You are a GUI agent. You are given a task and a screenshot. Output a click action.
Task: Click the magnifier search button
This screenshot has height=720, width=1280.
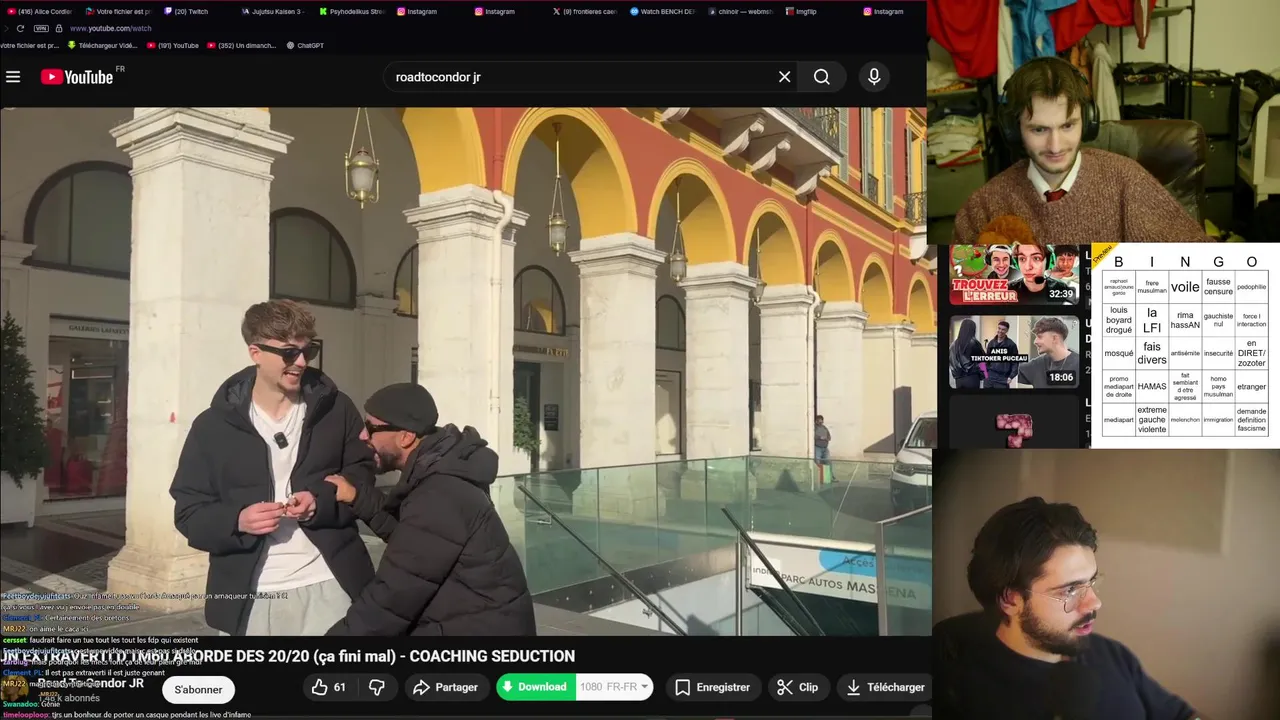tap(822, 77)
